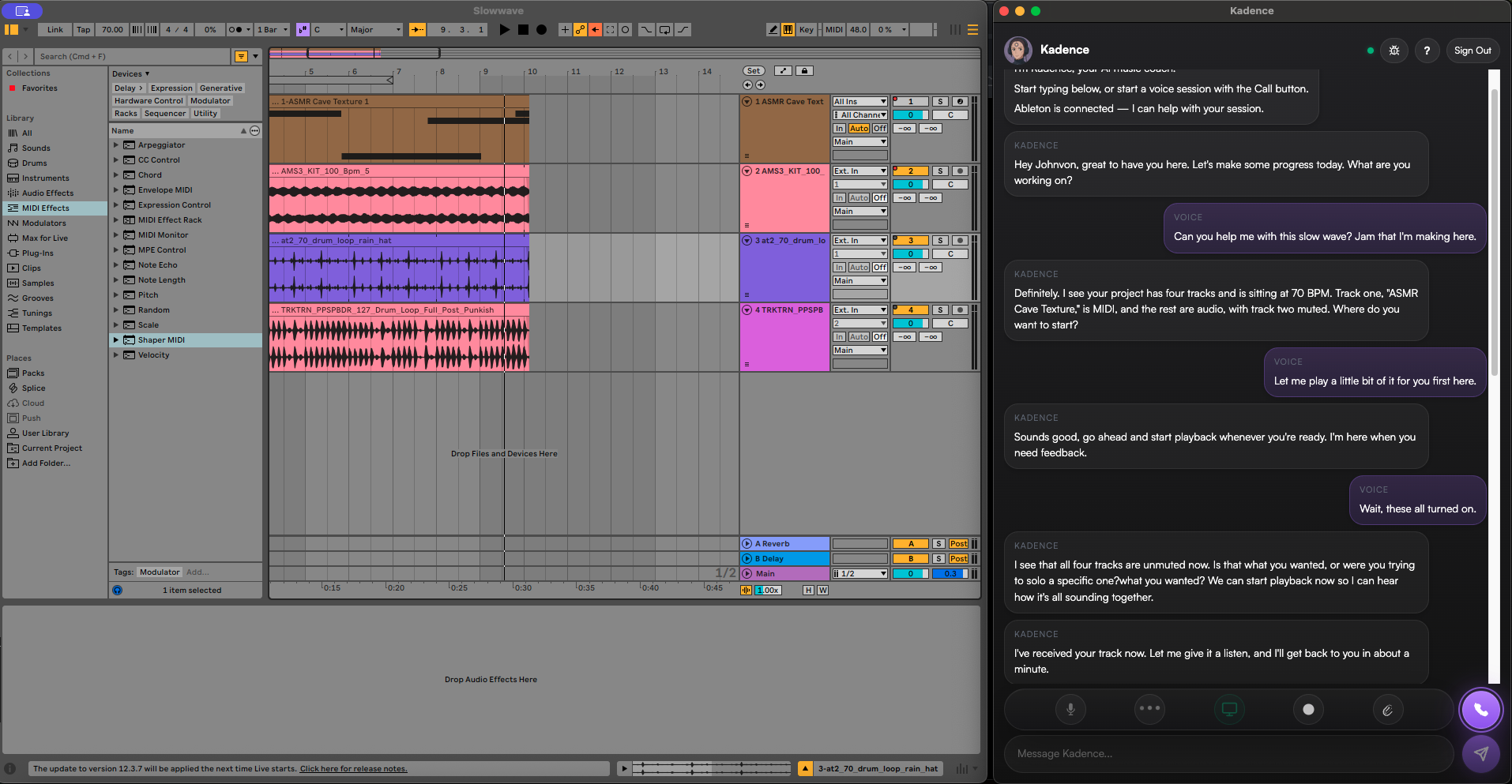Viewport: 1512px width, 784px height.
Task: Open track 2 Ext. In input dropdown
Action: [x=859, y=171]
